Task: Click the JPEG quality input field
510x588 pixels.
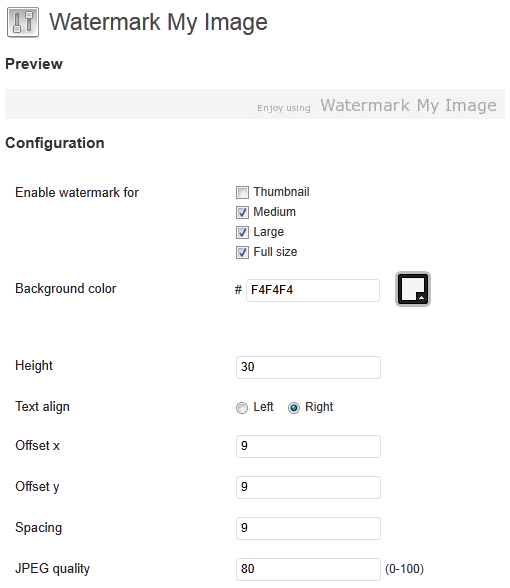Action: coord(308,569)
